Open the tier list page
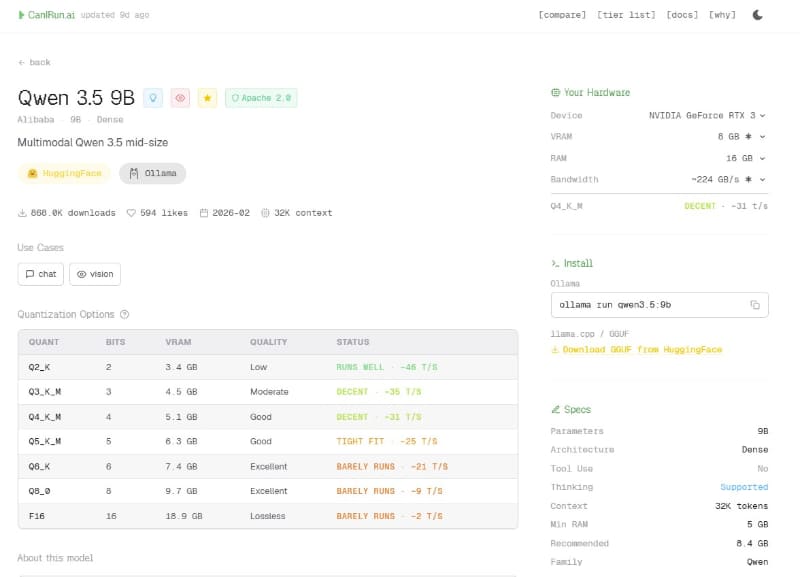800x577 pixels. [x=626, y=15]
